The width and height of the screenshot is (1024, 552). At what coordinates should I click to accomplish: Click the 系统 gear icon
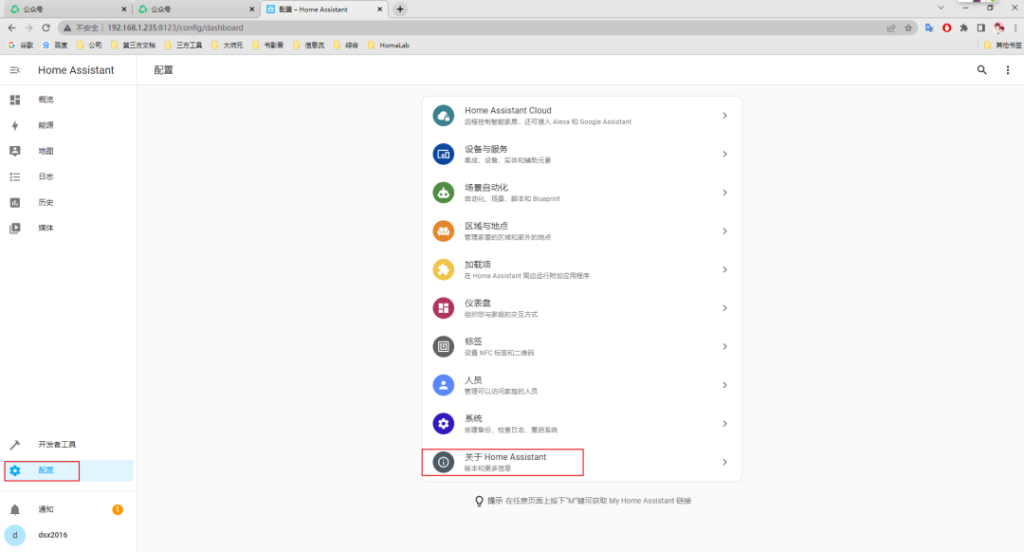click(x=443, y=424)
